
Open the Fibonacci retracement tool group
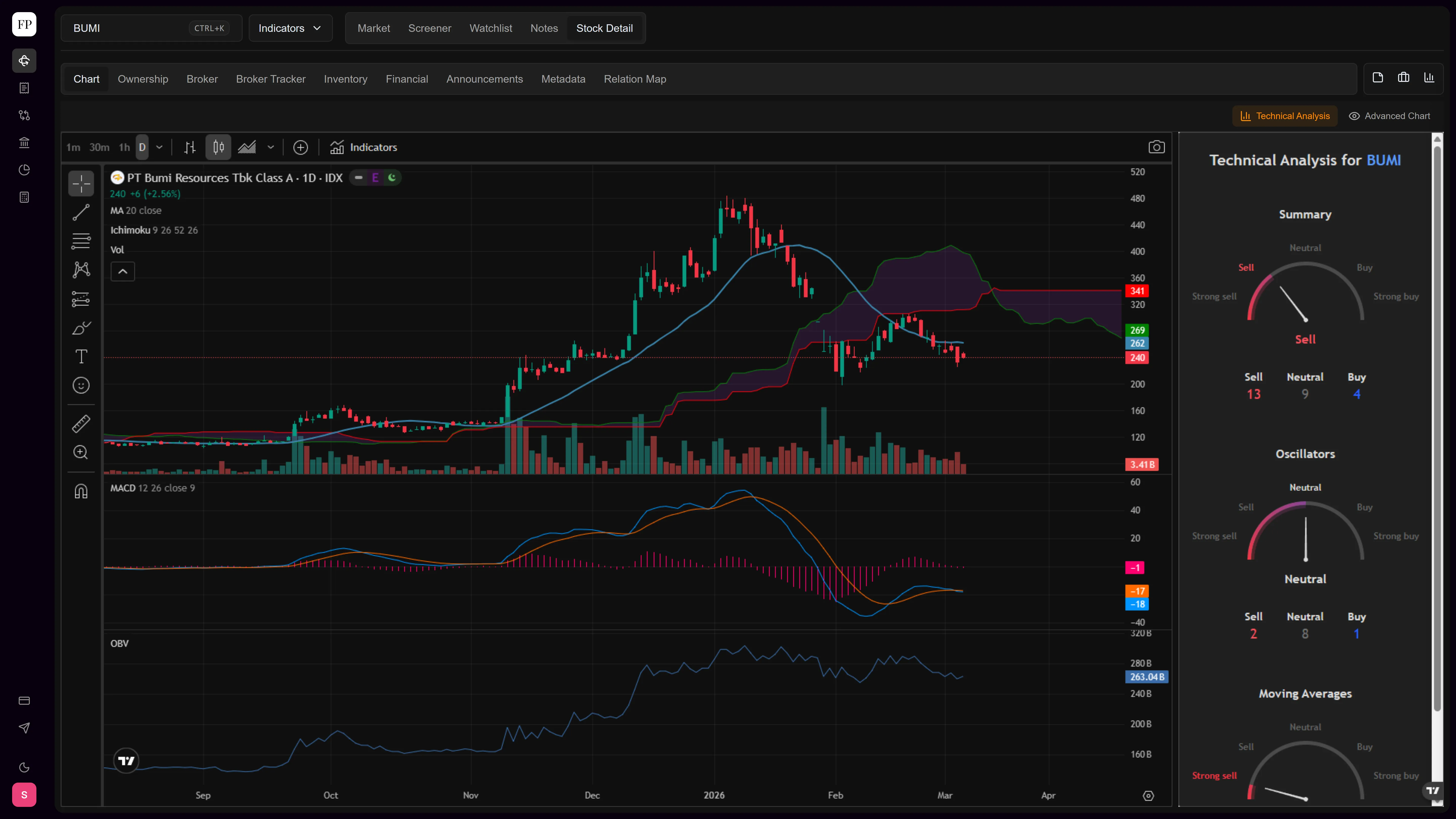(x=81, y=241)
